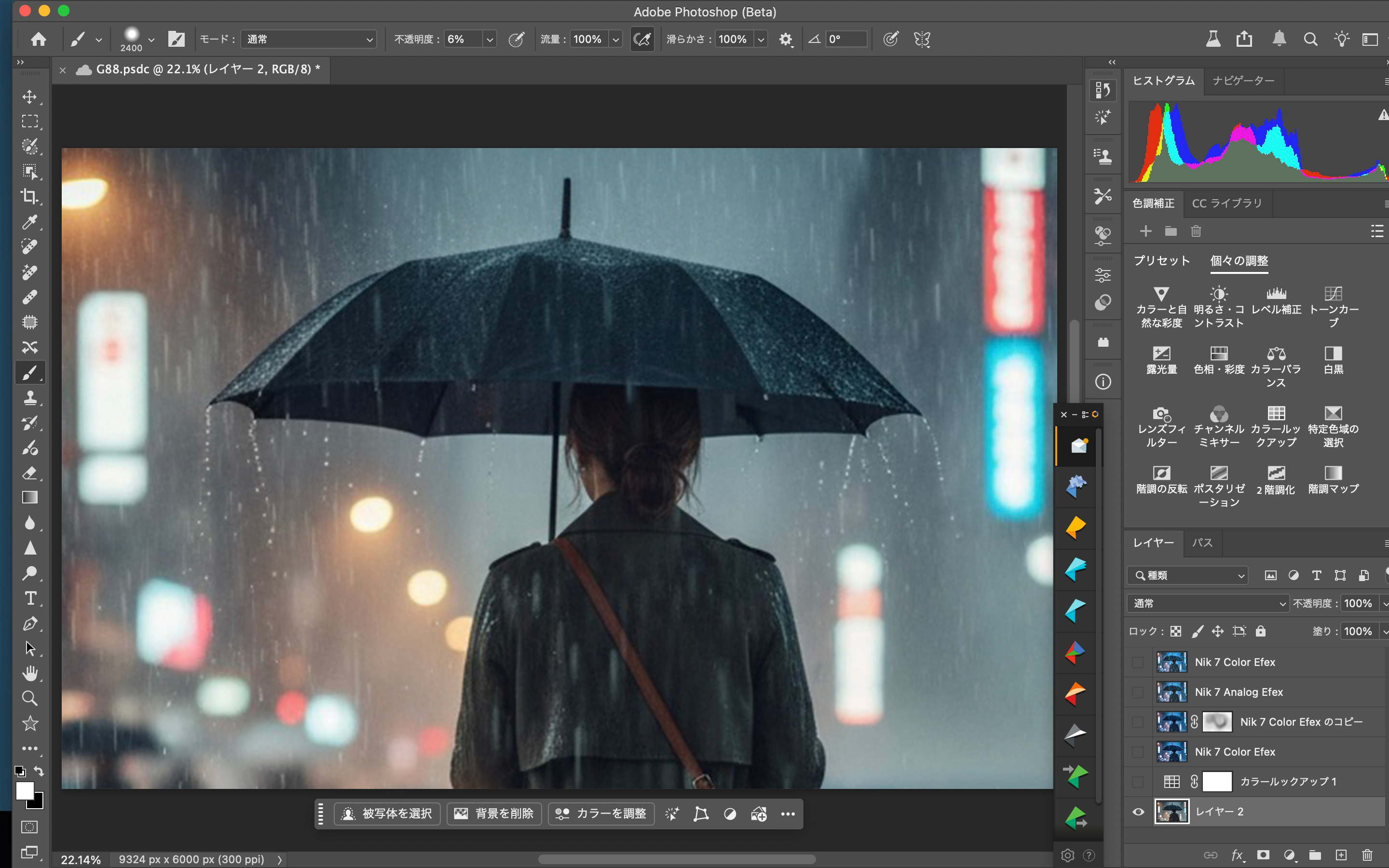
Task: Select the Pen tool
Action: click(30, 624)
